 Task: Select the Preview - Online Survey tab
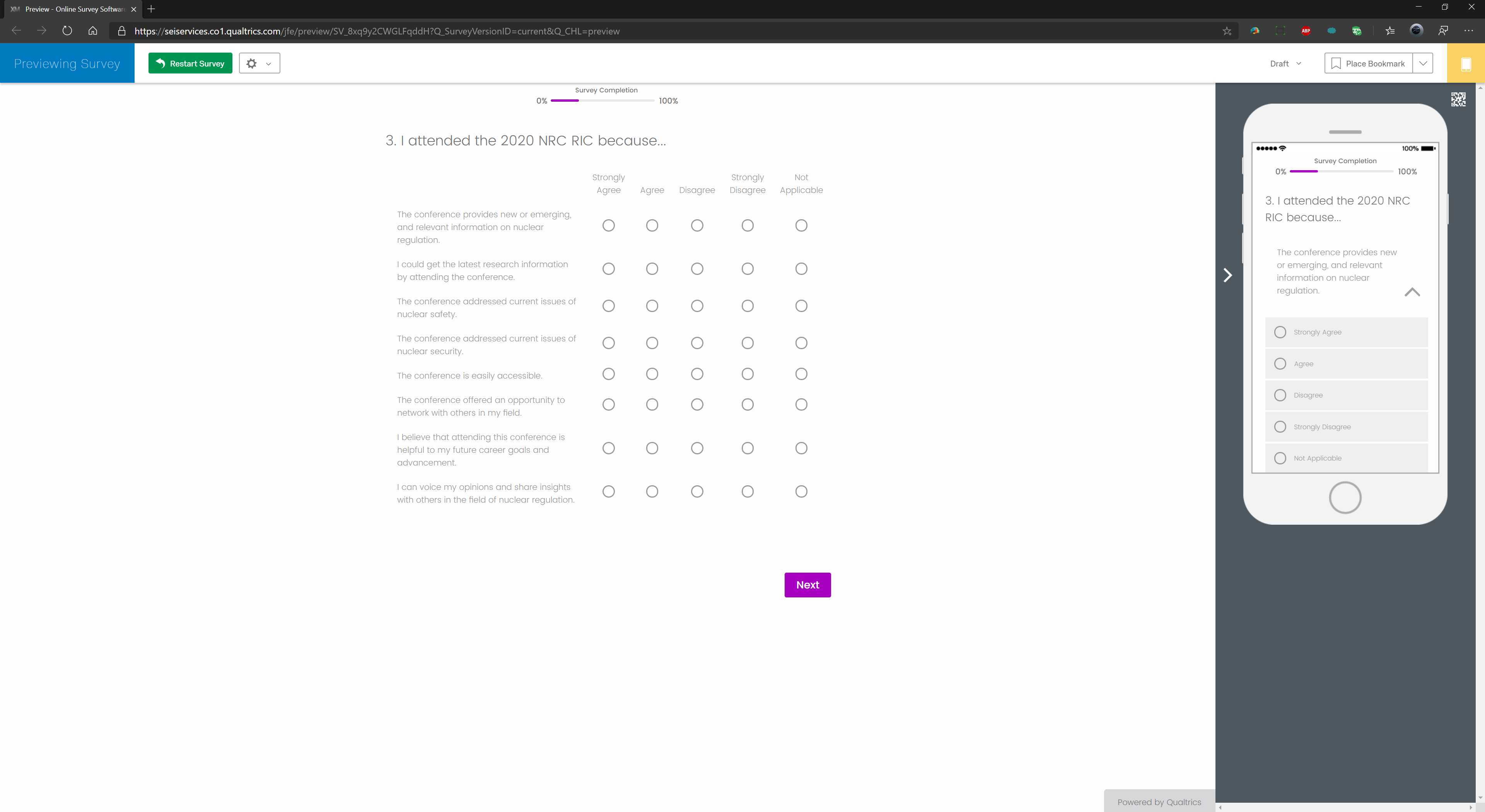pos(72,9)
